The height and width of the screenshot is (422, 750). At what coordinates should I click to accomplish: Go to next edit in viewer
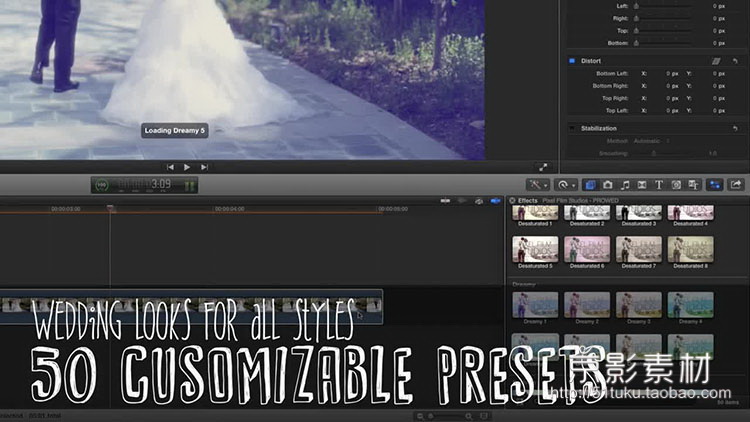[204, 167]
